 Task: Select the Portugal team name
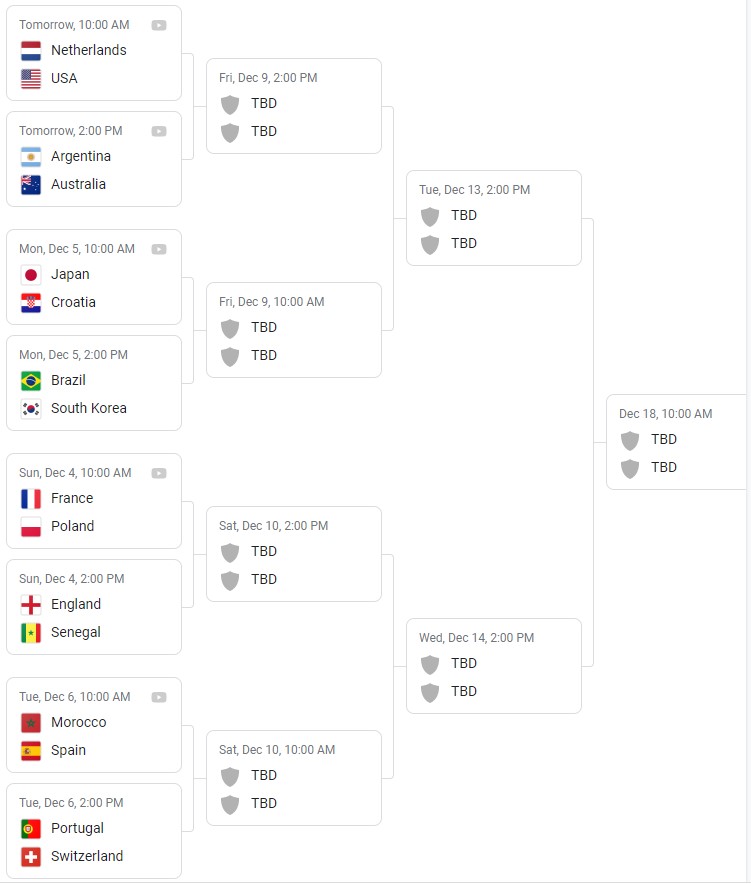coord(77,828)
